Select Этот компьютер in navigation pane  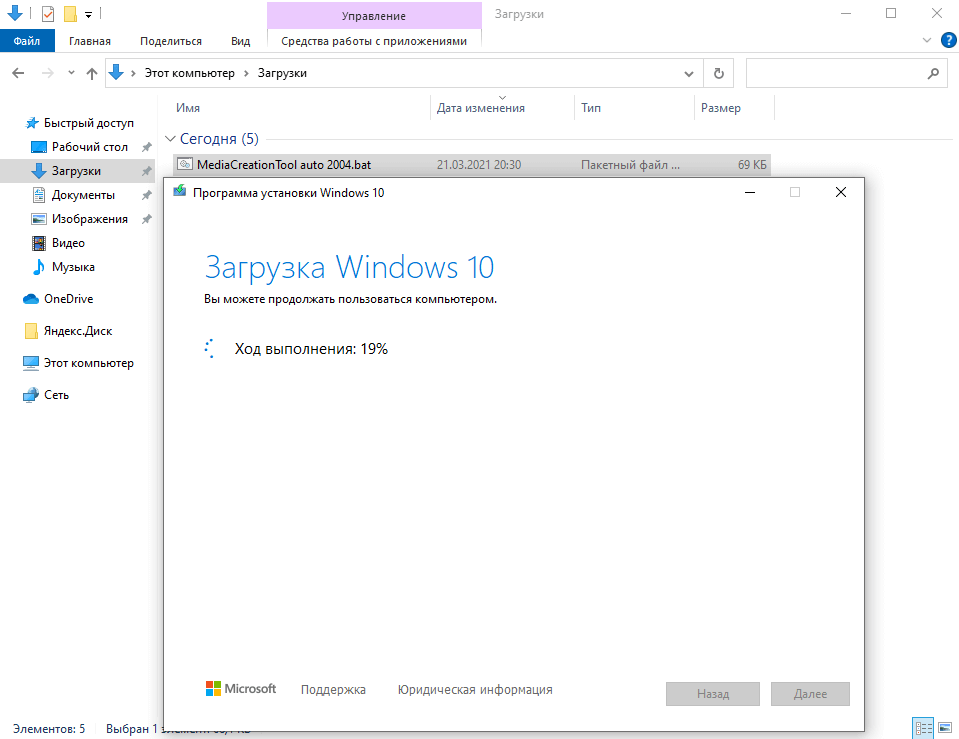pos(78,363)
